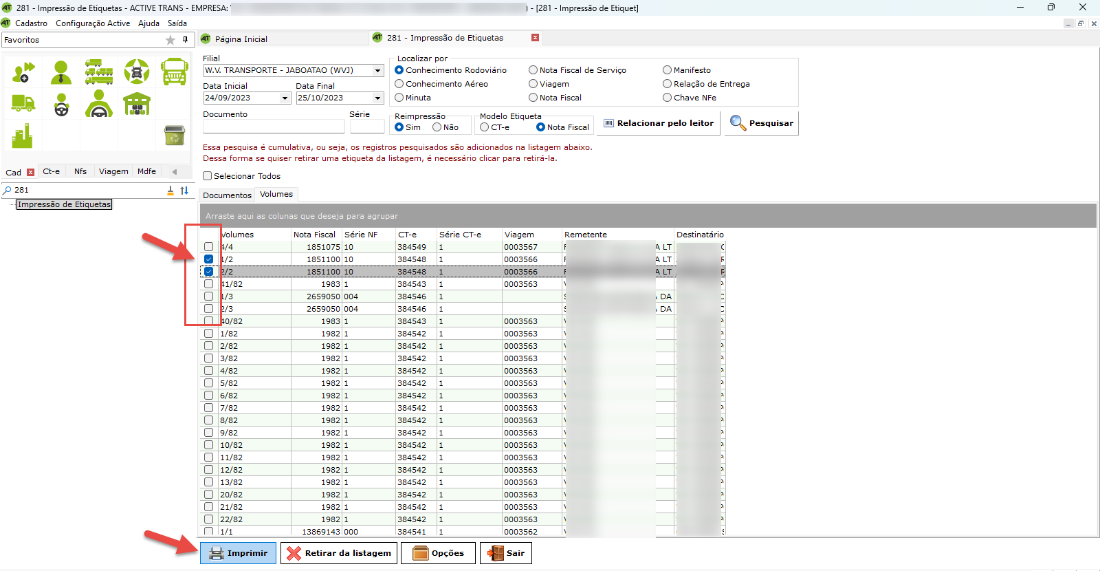Open the factory building favorite icon
This screenshot has width=1100, height=571.
click(x=22, y=135)
